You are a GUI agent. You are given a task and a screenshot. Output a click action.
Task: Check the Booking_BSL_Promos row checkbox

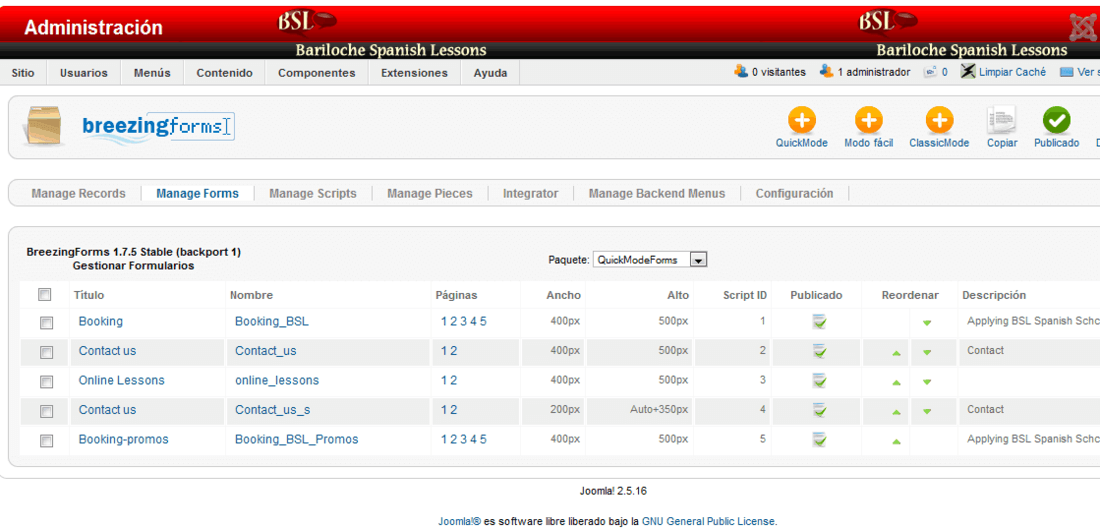tap(46, 441)
